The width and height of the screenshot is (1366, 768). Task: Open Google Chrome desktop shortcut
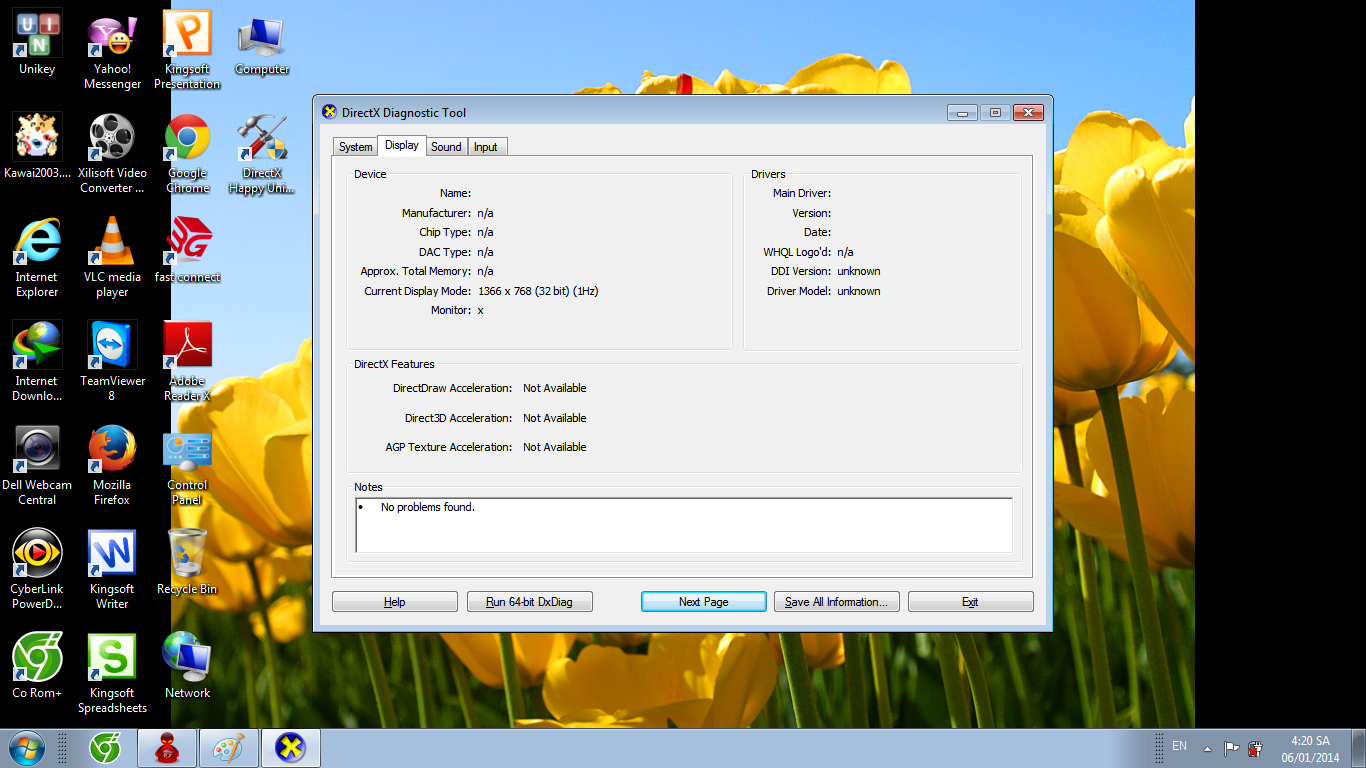(x=187, y=155)
